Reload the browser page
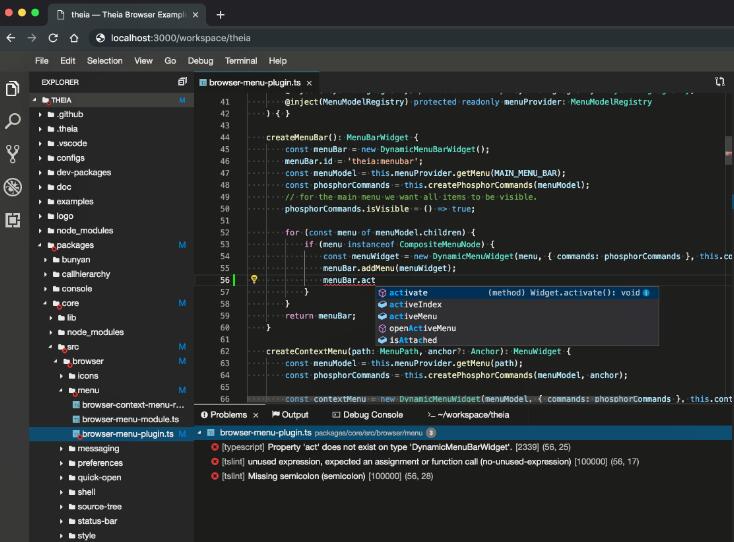 point(53,38)
